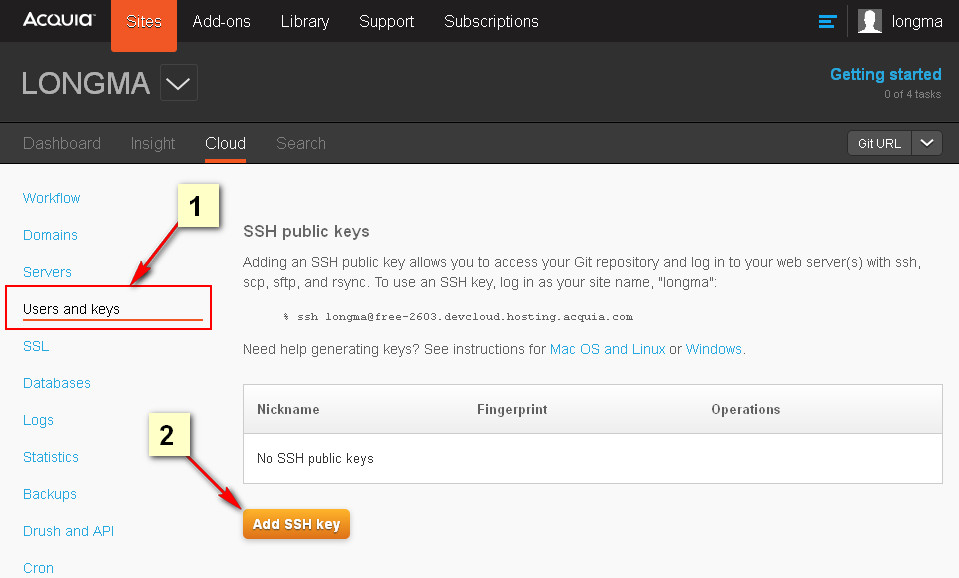Open Workflow in the sidebar
This screenshot has width=959, height=578.
51,198
